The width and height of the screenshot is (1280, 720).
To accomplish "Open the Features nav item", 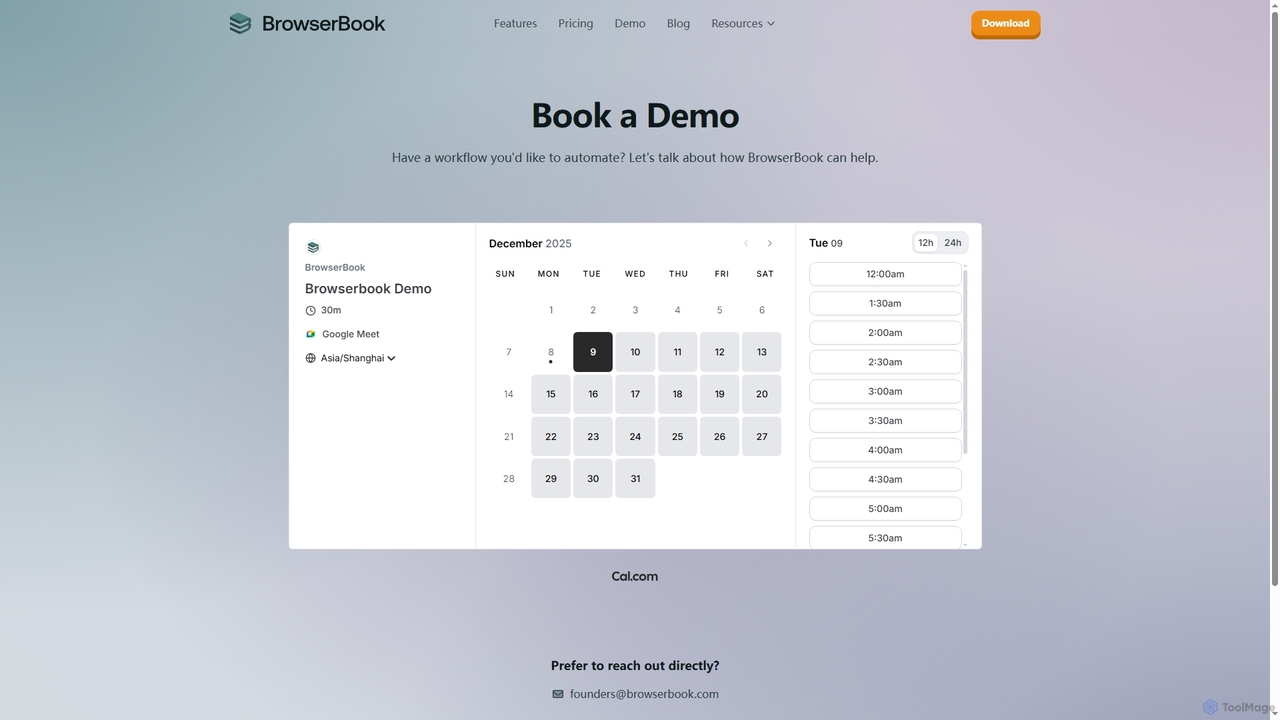I will (515, 23).
